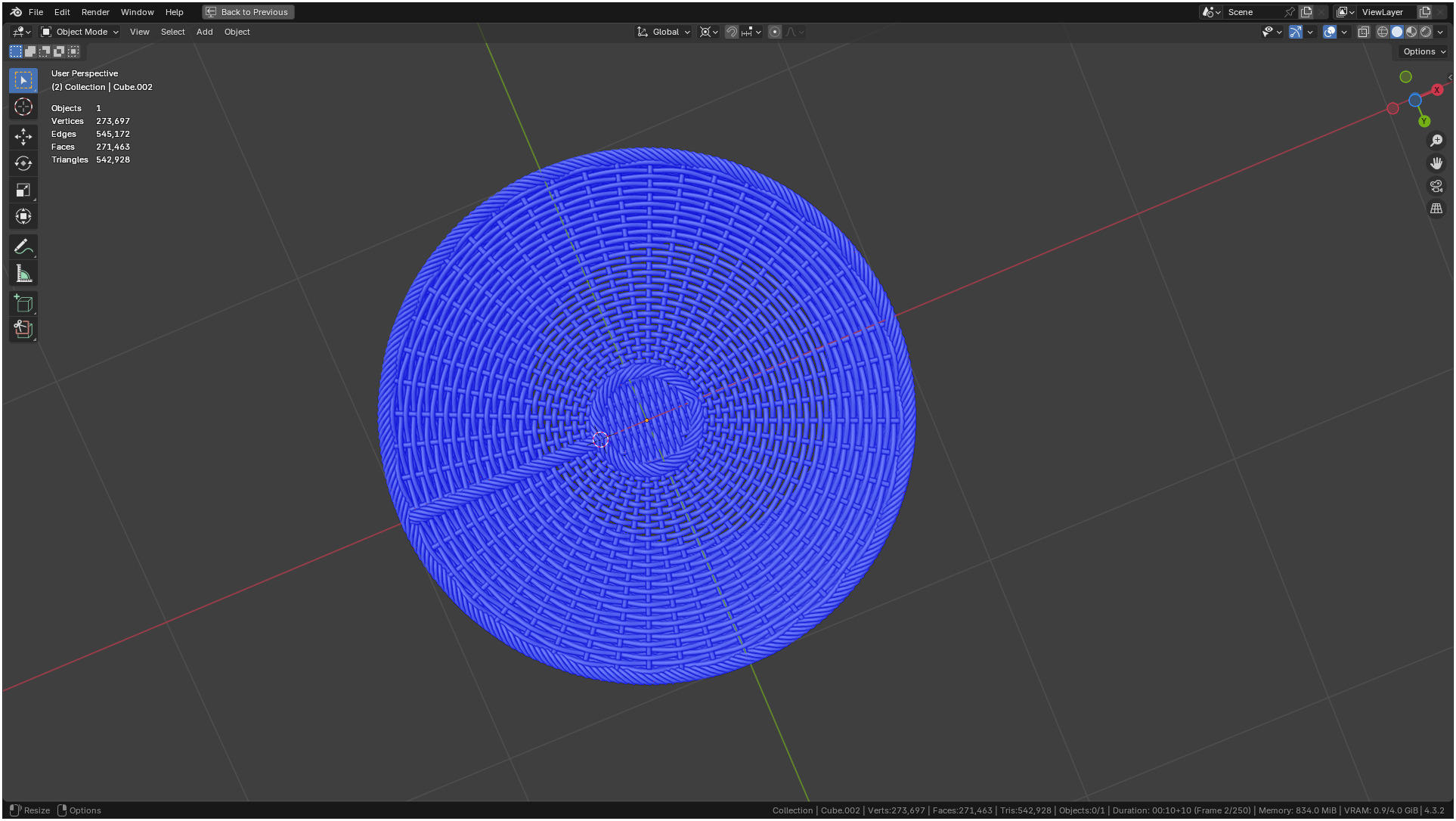The image size is (1456, 821).
Task: Select the Cursor tool in toolbar
Action: pyautogui.click(x=23, y=107)
